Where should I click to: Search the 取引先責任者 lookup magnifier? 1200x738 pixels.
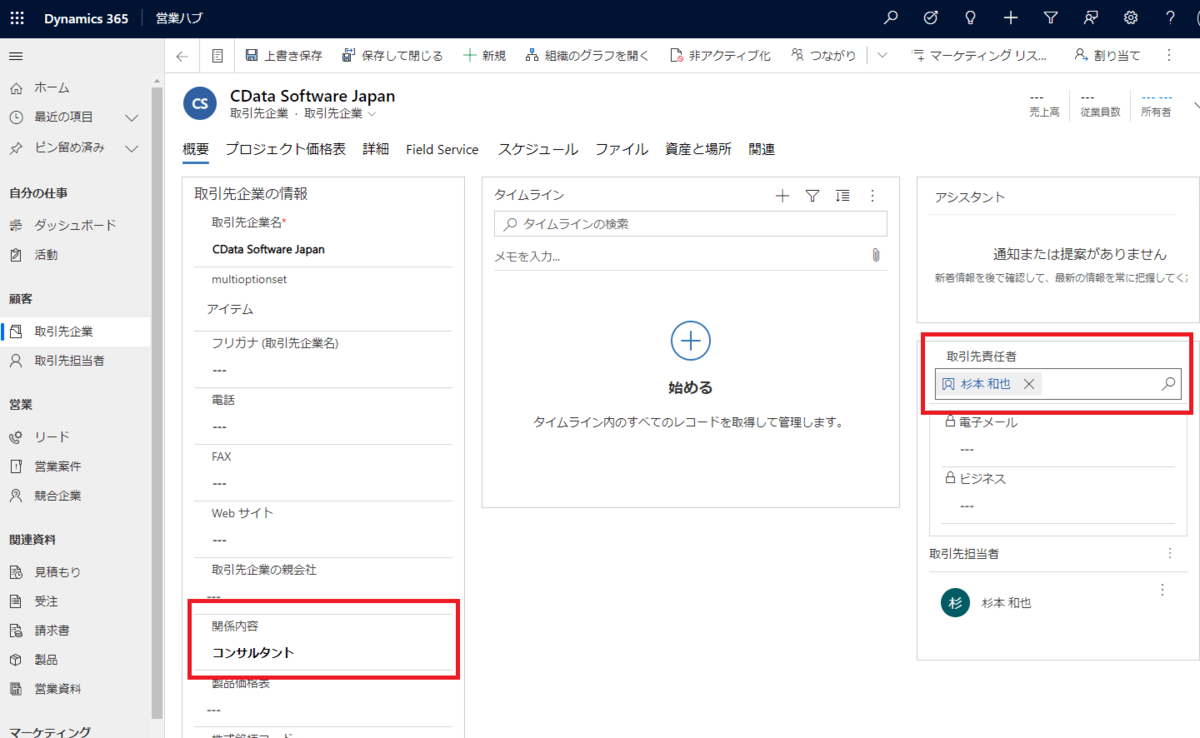click(1168, 384)
